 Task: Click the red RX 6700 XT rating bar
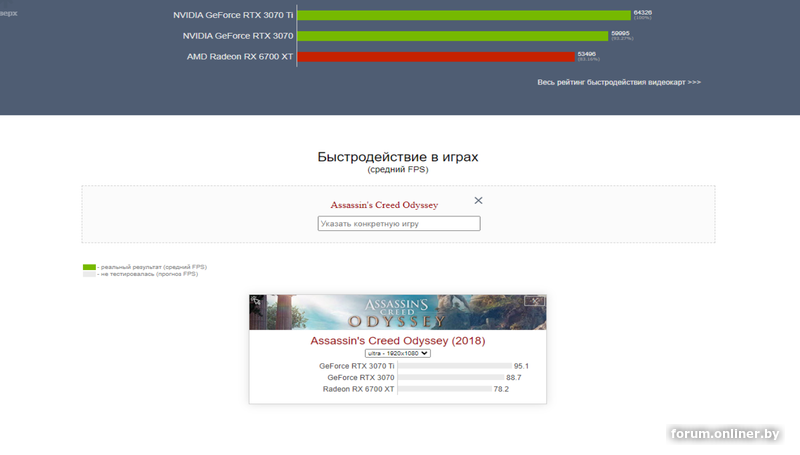(436, 57)
